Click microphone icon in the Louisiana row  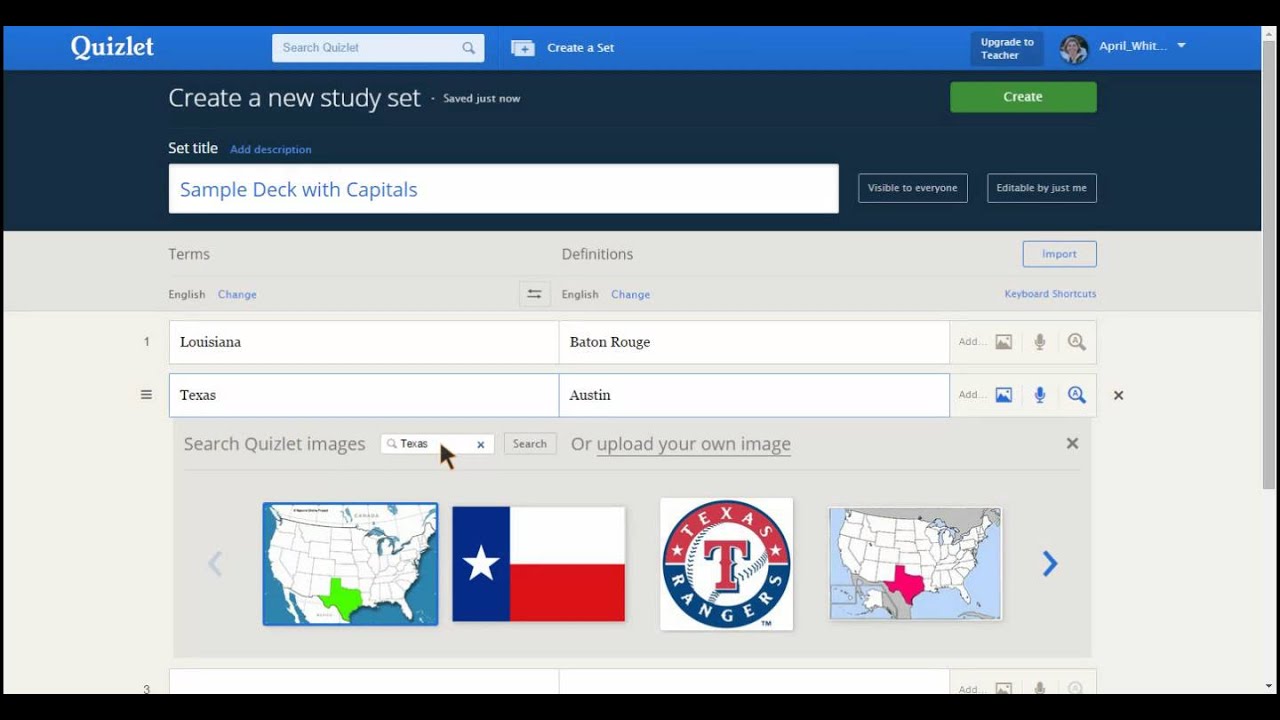coord(1040,342)
